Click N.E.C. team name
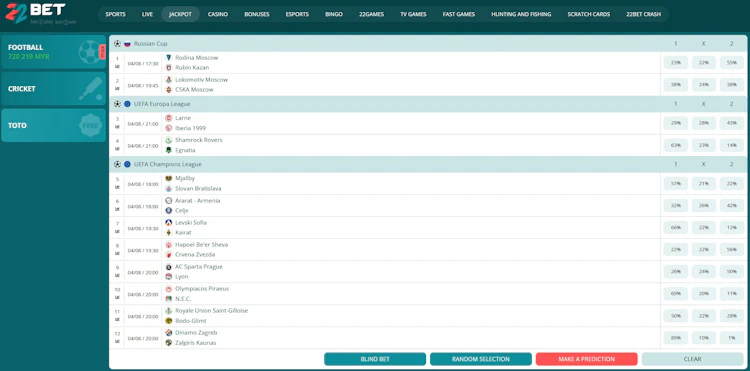 tap(183, 299)
